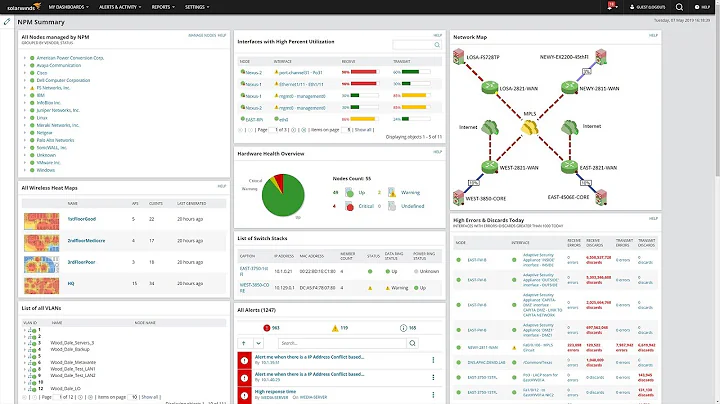
Task: Click the All Alerts search input field
Action: (342, 343)
